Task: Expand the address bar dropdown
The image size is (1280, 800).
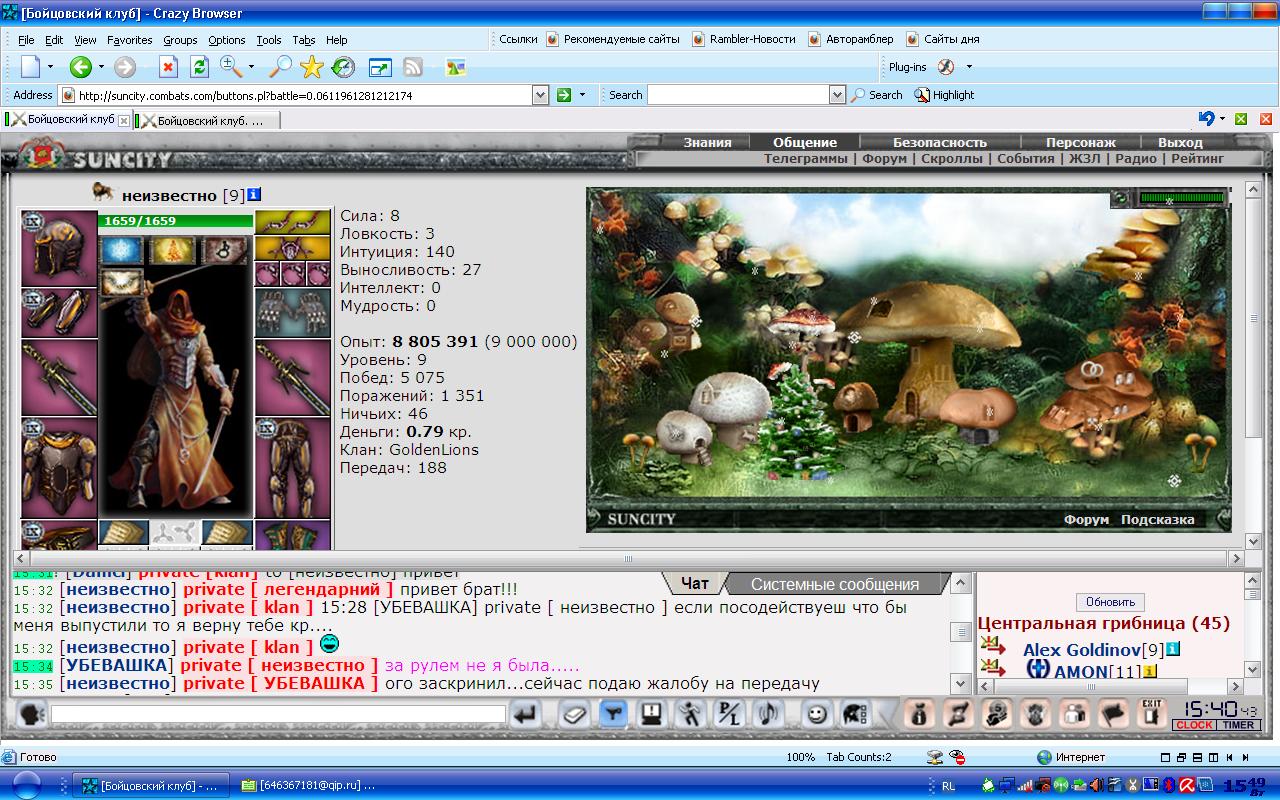Action: point(540,95)
